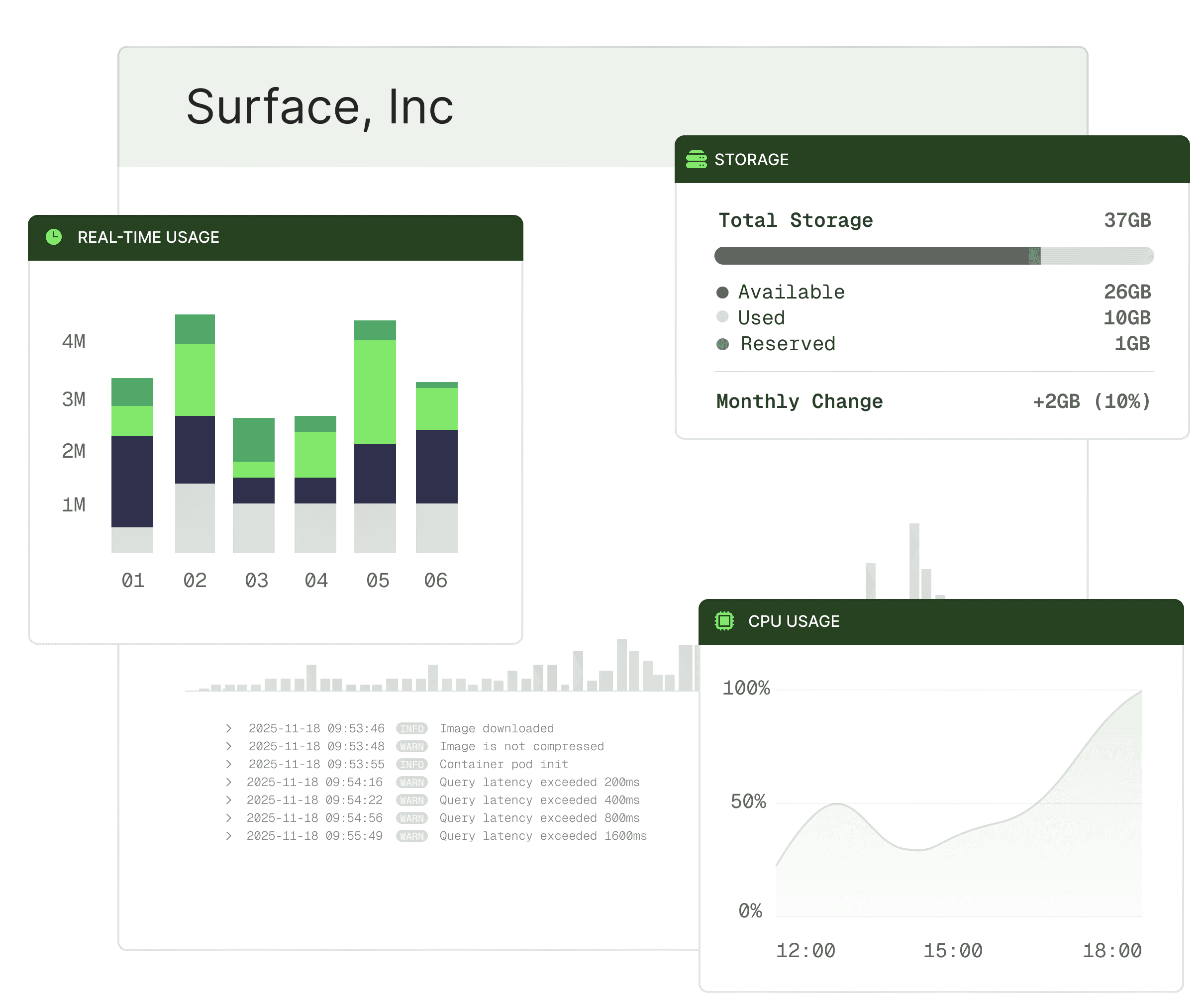The width and height of the screenshot is (1204, 997).
Task: Click the dark Available legend dot
Action: (722, 293)
